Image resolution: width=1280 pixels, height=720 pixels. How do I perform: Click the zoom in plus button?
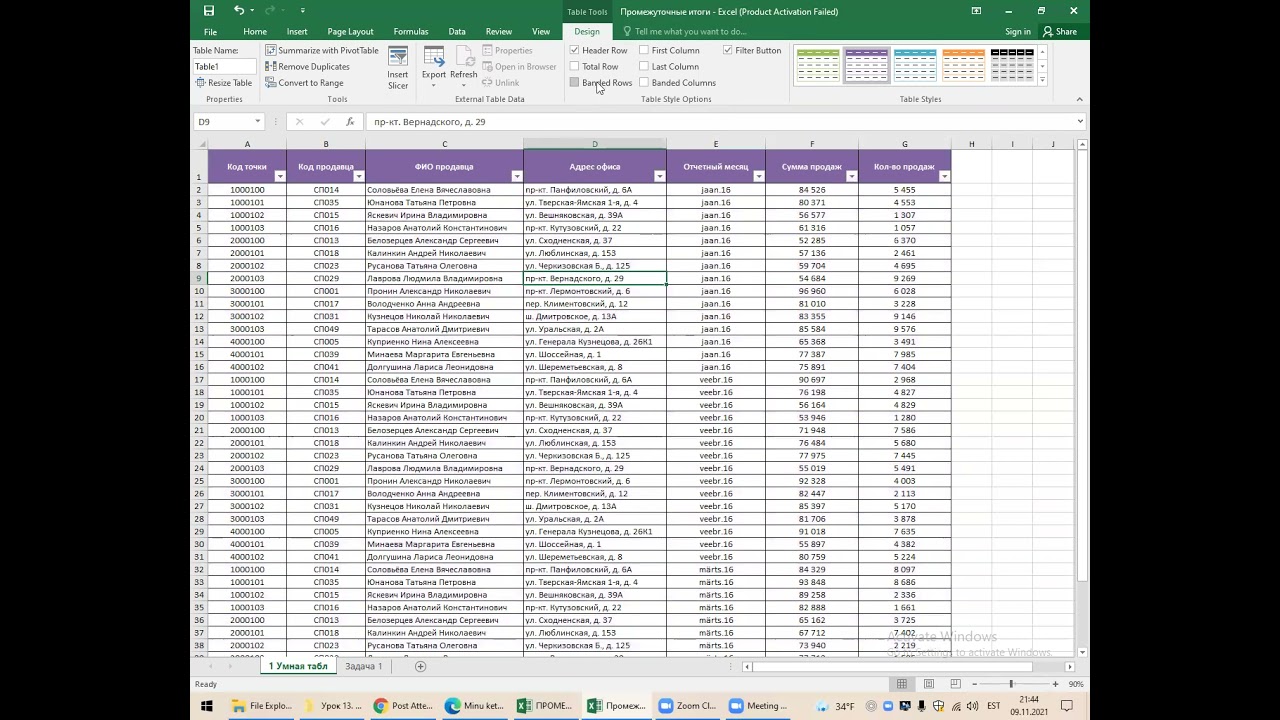[1056, 684]
